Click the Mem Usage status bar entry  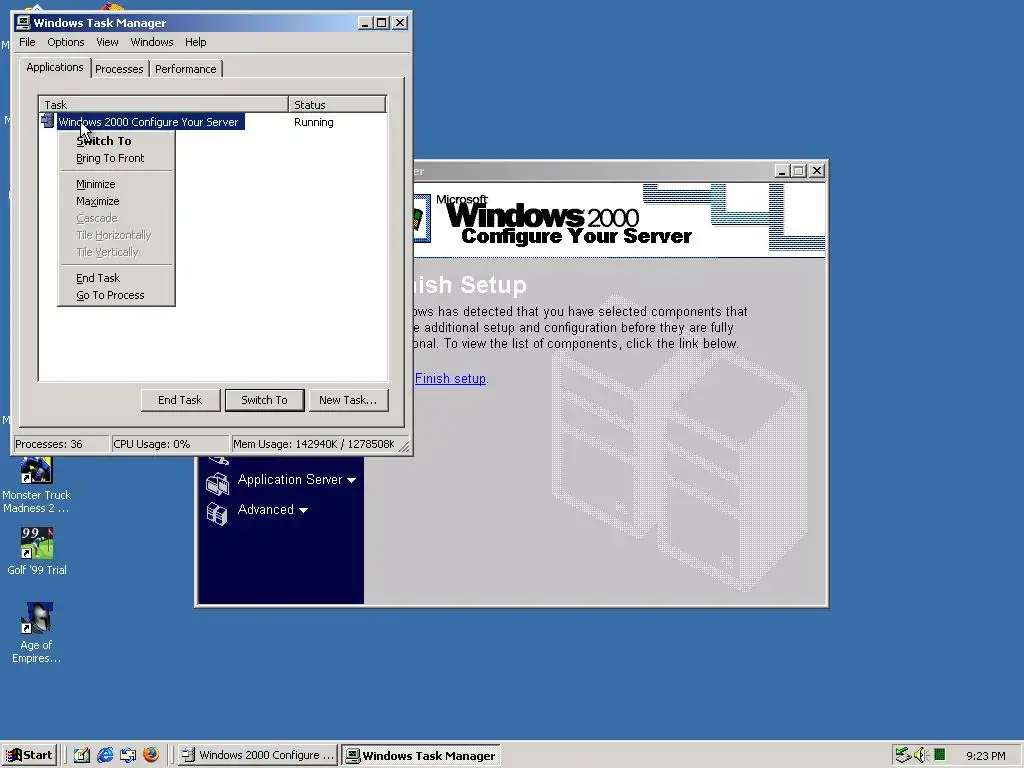click(313, 444)
